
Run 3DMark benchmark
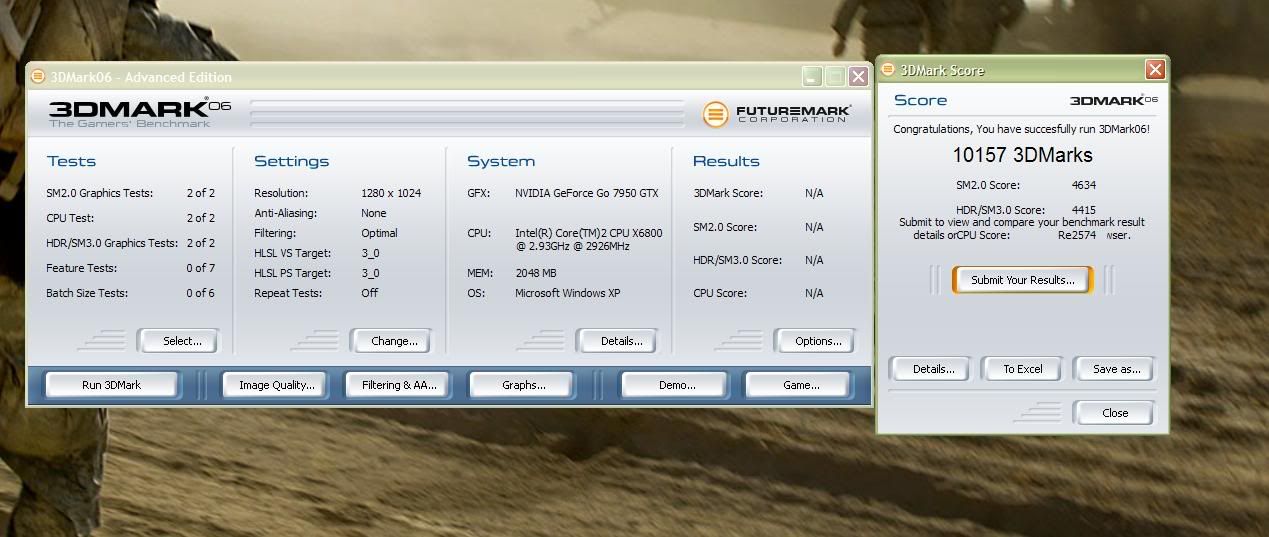click(111, 385)
